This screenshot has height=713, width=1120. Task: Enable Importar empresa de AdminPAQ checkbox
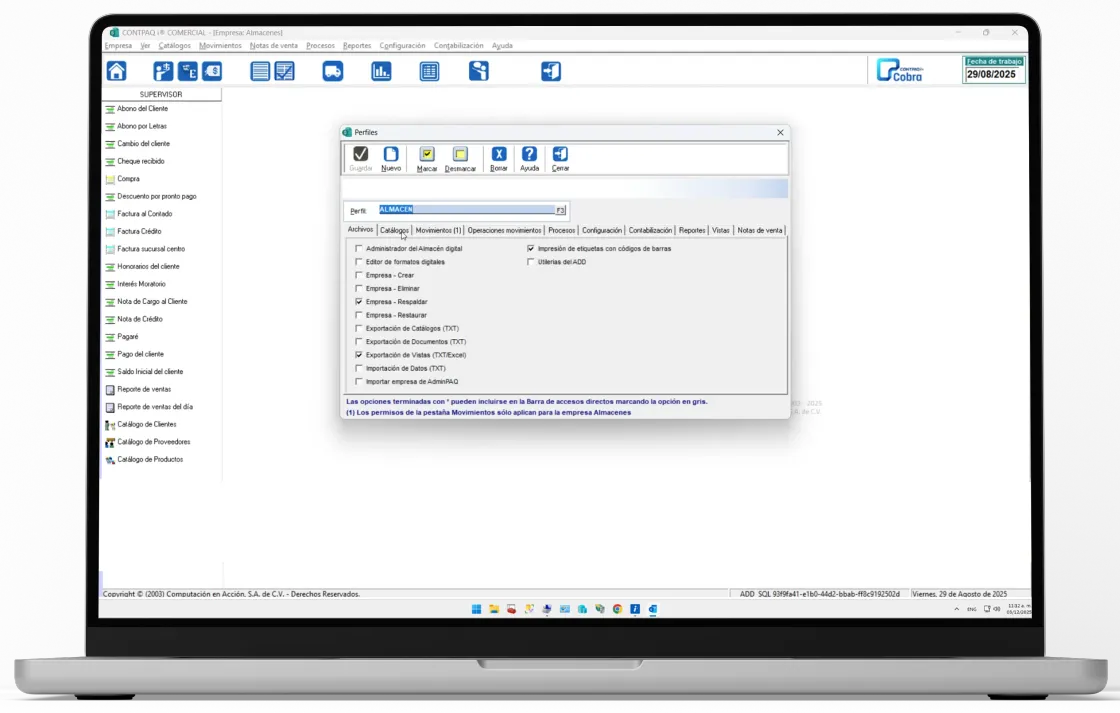[359, 382]
